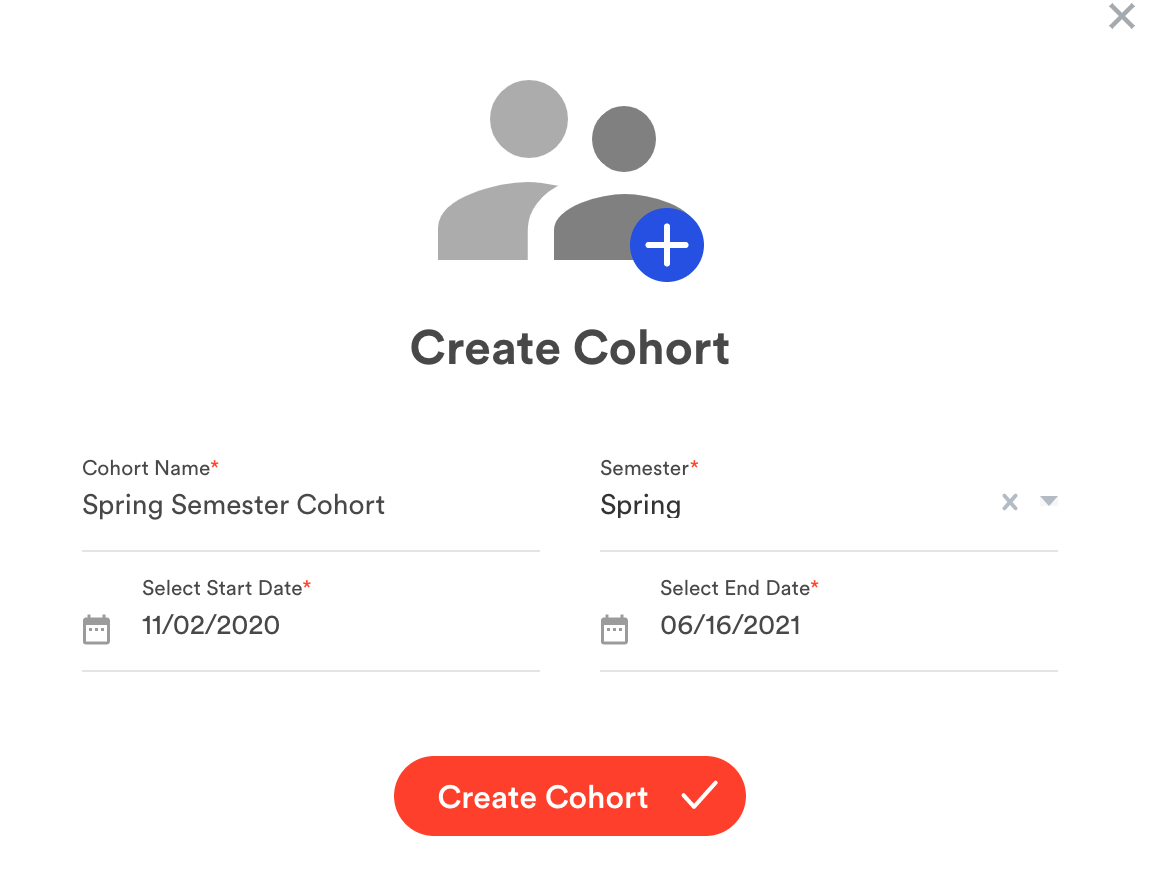Click the blue plus badge icon

(667, 245)
